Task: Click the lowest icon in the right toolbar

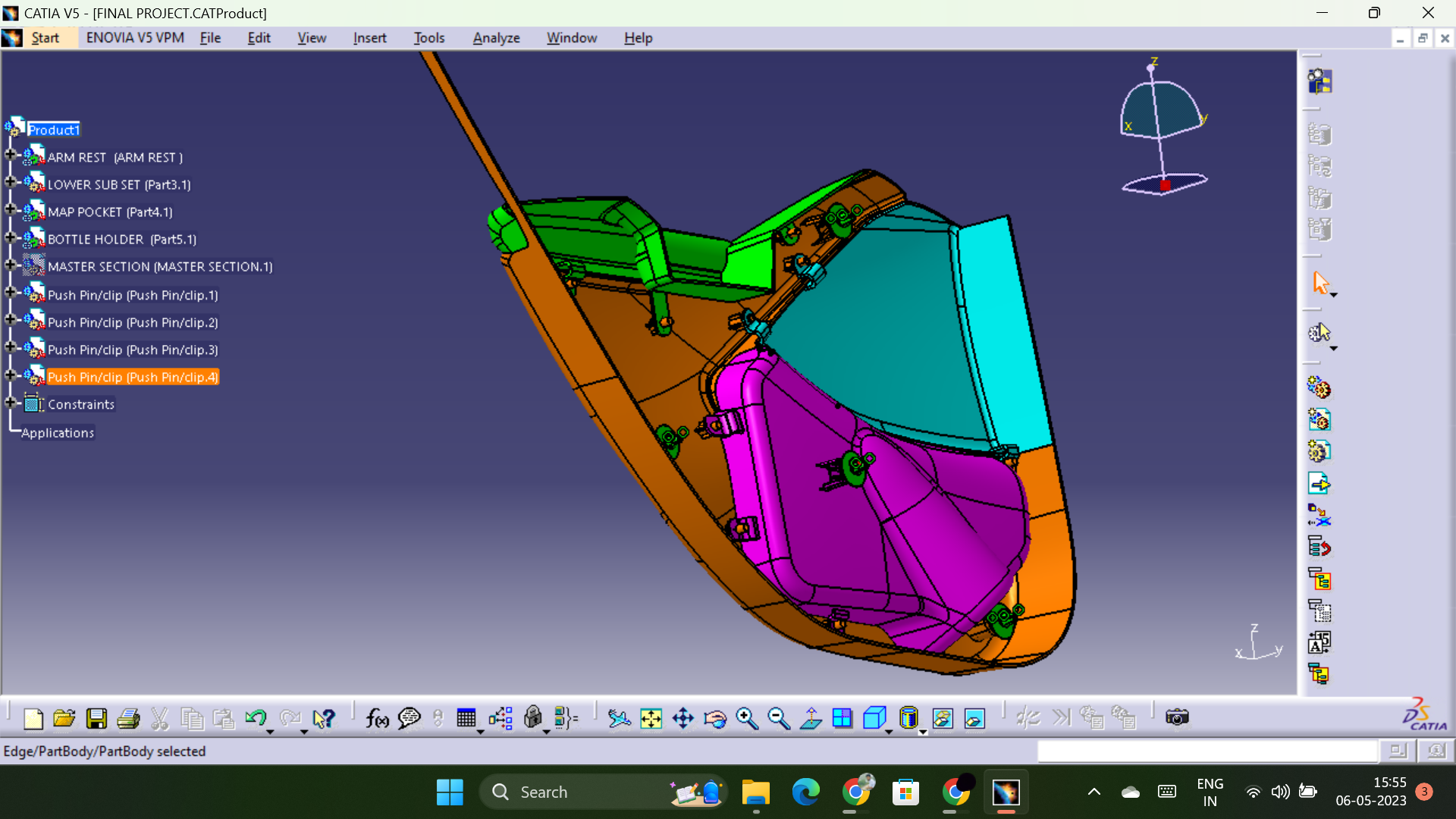Action: [1319, 674]
